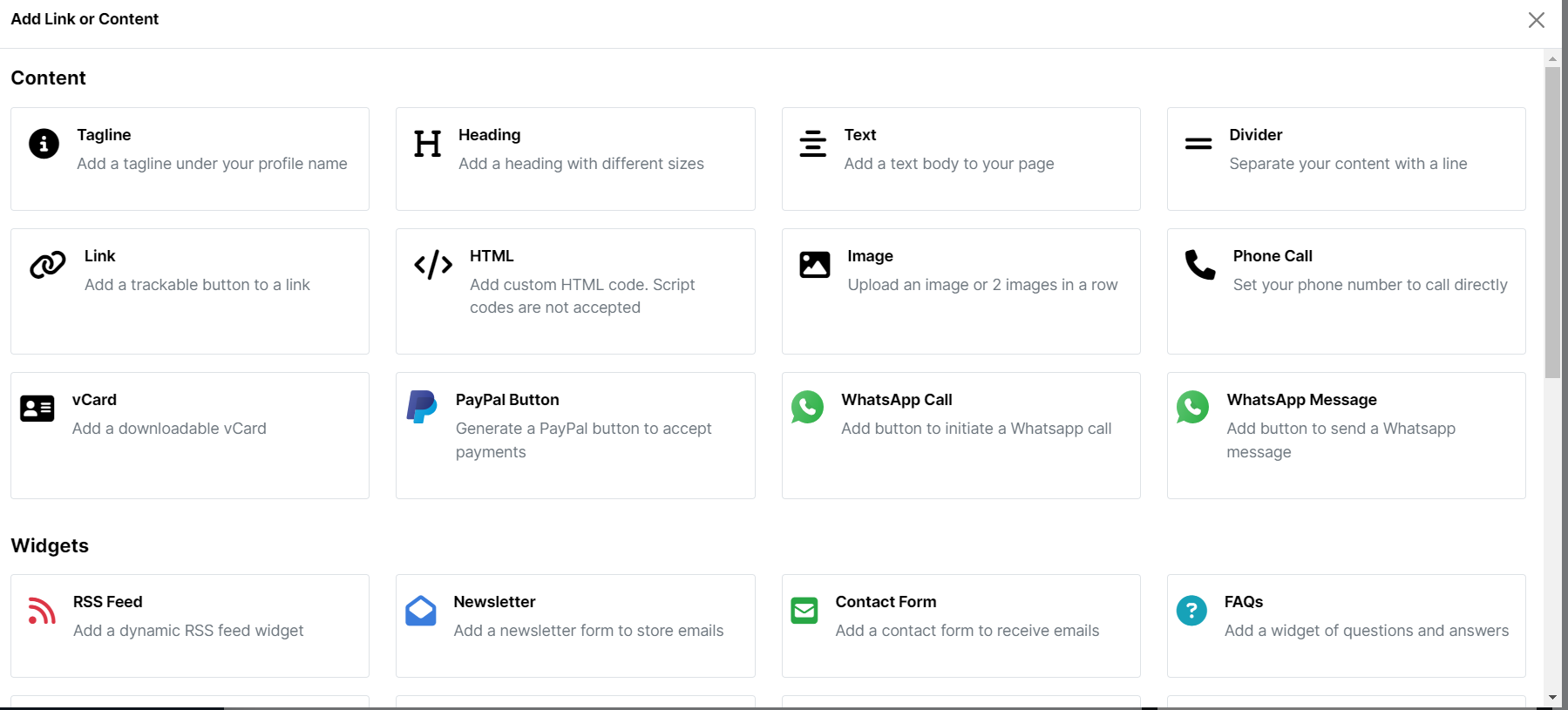Click the Text alignment icon
This screenshot has height=710, width=1568.
pos(812,144)
